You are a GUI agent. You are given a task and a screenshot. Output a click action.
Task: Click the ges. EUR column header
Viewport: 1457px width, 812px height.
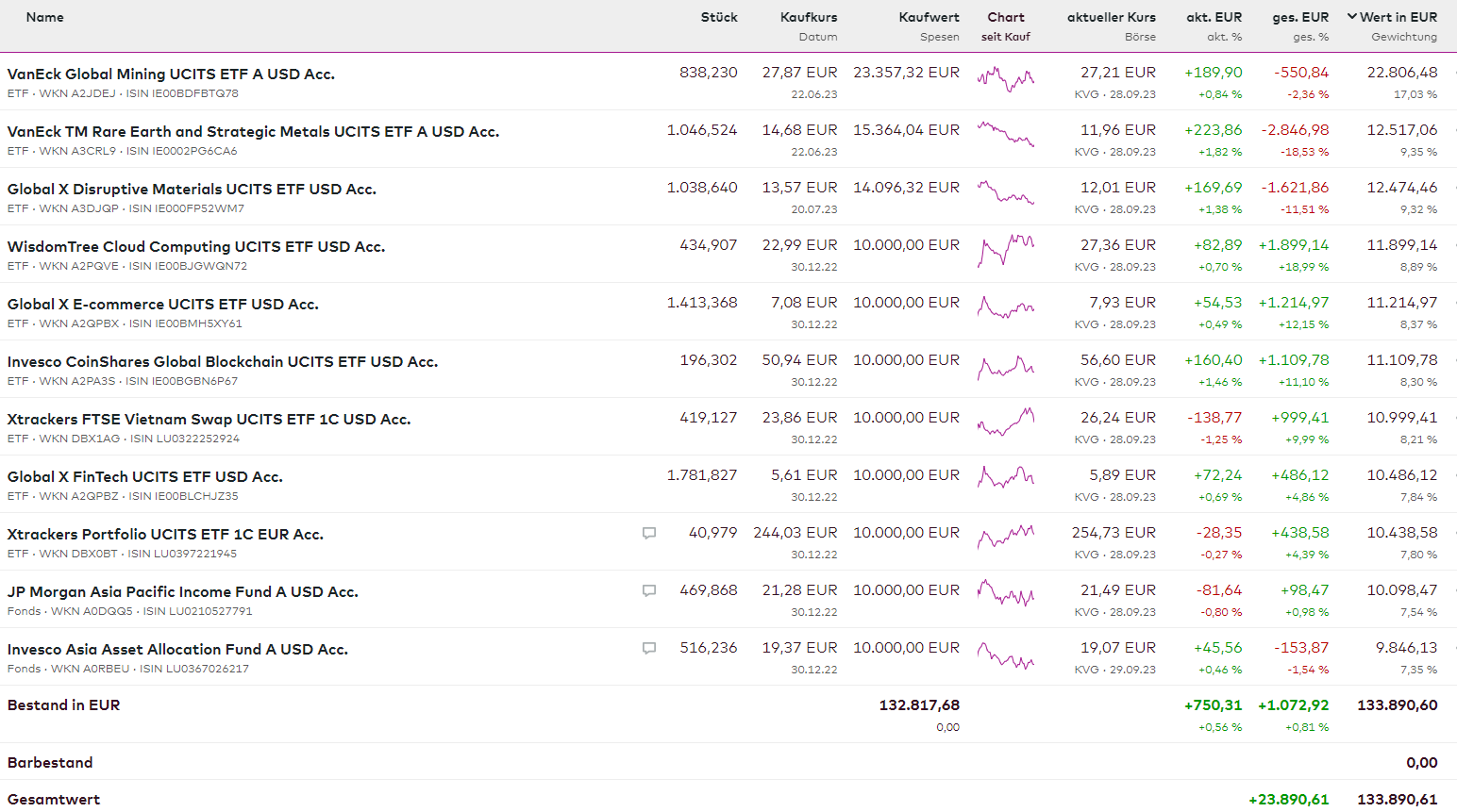[1299, 17]
